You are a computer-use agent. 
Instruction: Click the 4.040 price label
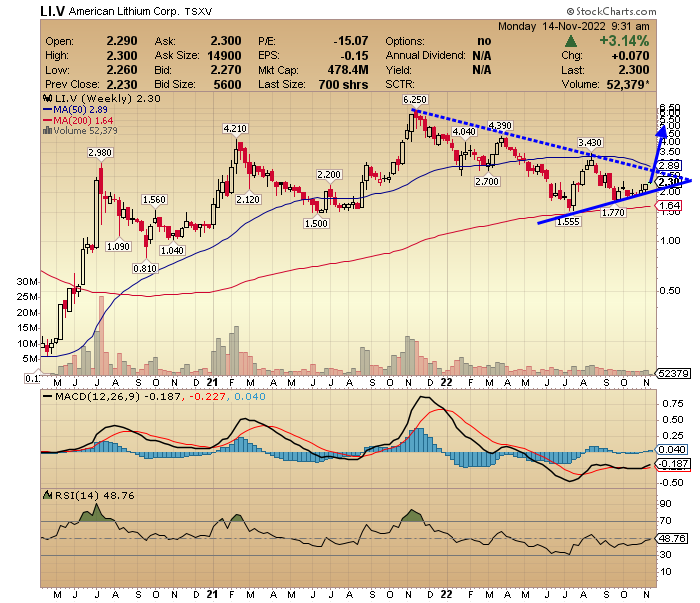point(464,132)
